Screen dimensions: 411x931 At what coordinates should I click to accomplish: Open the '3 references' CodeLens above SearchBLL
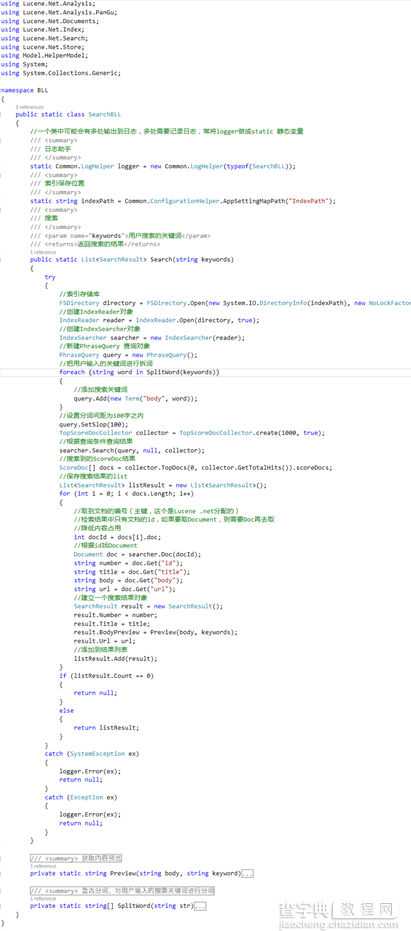point(29,107)
